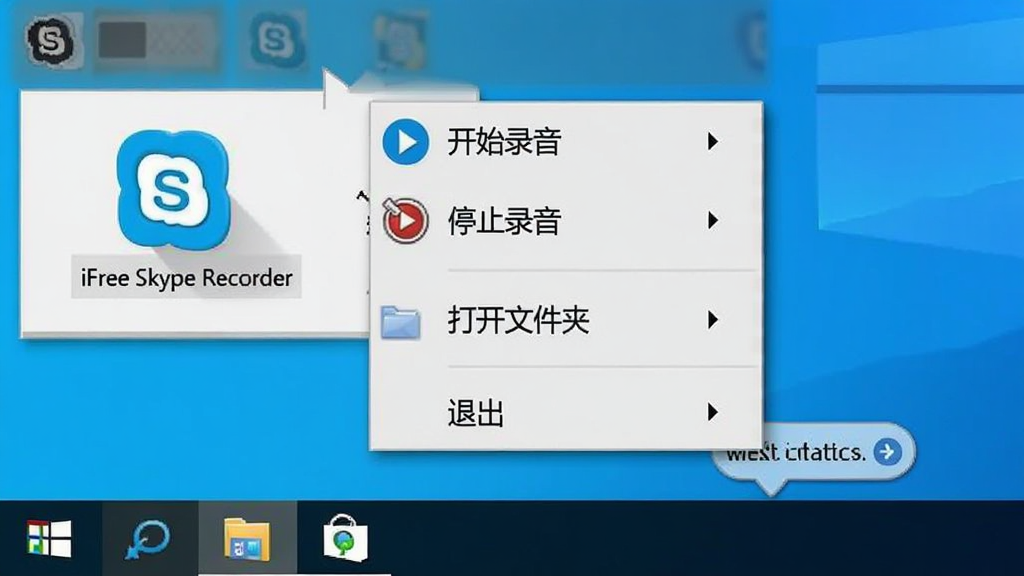The image size is (1024, 576).
Task: Click the blue Skype icon in the top bar
Action: [278, 40]
